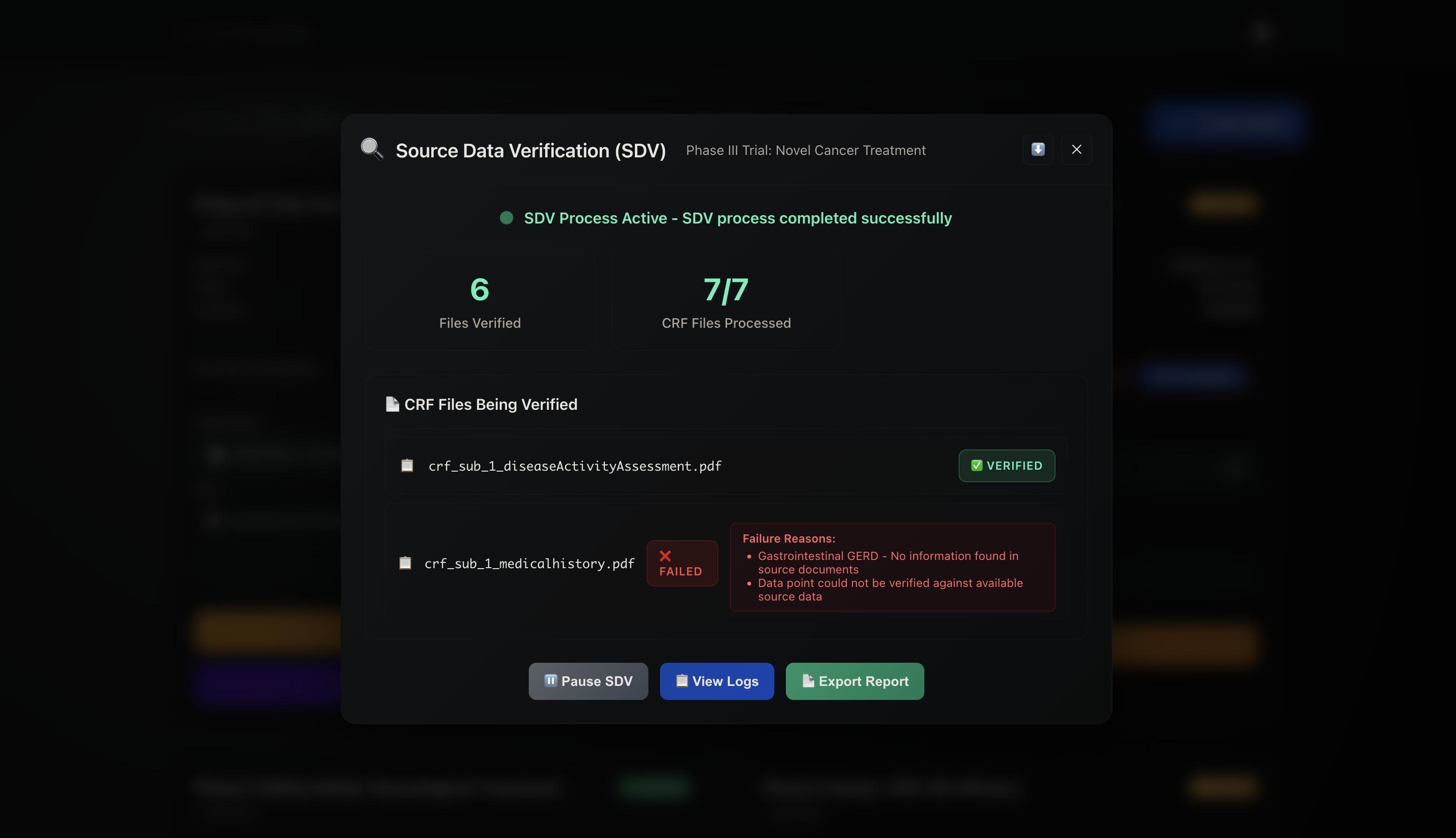Image resolution: width=1456 pixels, height=838 pixels.
Task: Close the Source Data Verification dialog
Action: coord(1076,150)
